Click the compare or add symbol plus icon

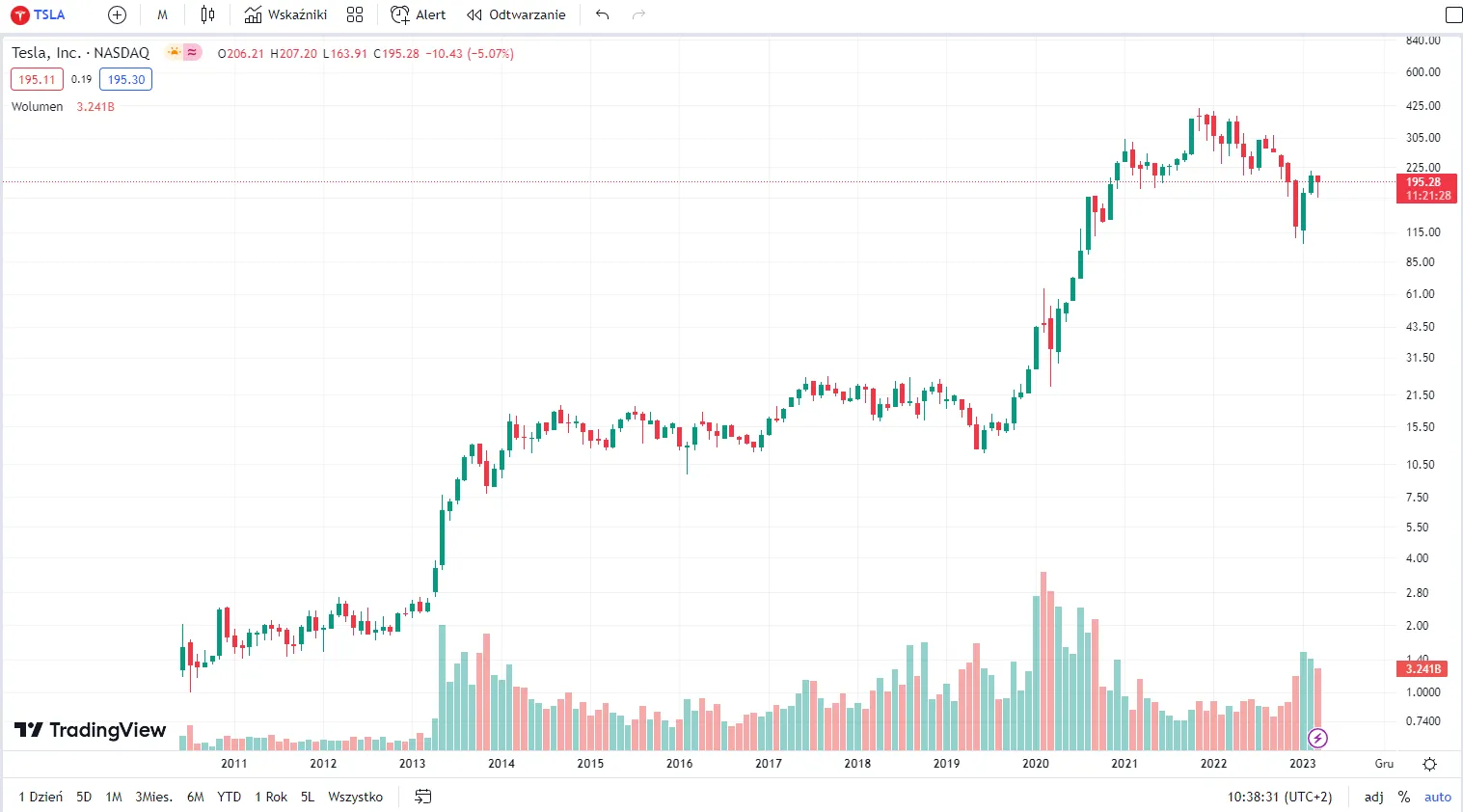pyautogui.click(x=117, y=14)
